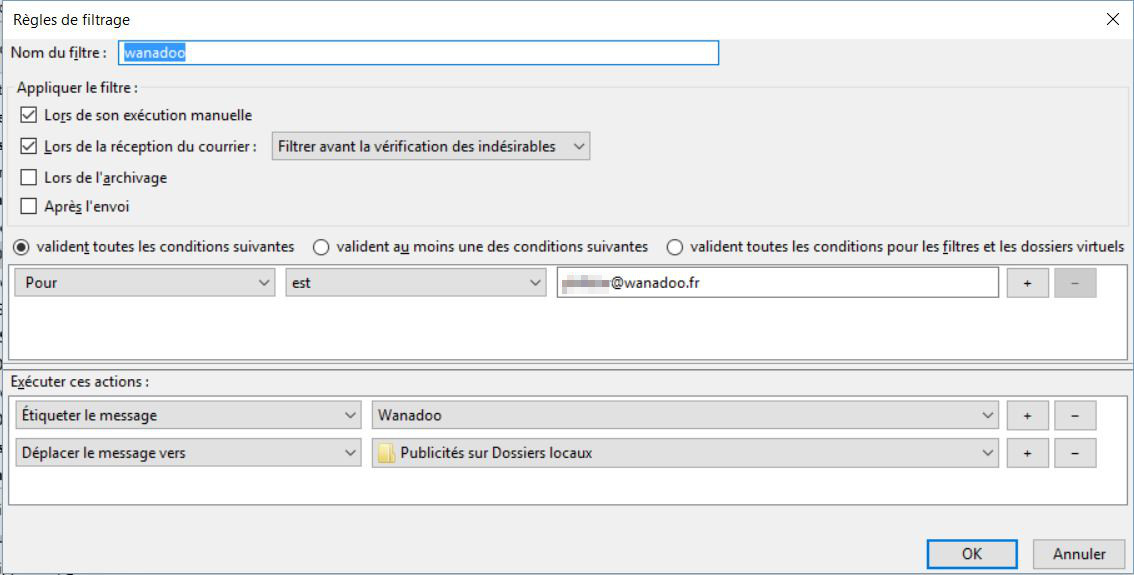Click the plus button in the condition row
1134x575 pixels.
1027,283
